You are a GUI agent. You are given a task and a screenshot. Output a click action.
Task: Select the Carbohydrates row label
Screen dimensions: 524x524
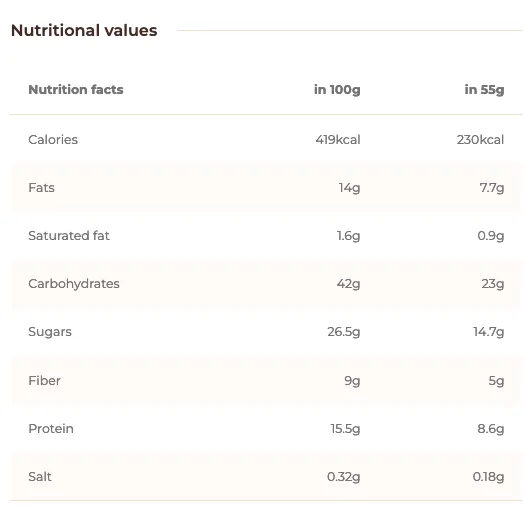click(74, 284)
